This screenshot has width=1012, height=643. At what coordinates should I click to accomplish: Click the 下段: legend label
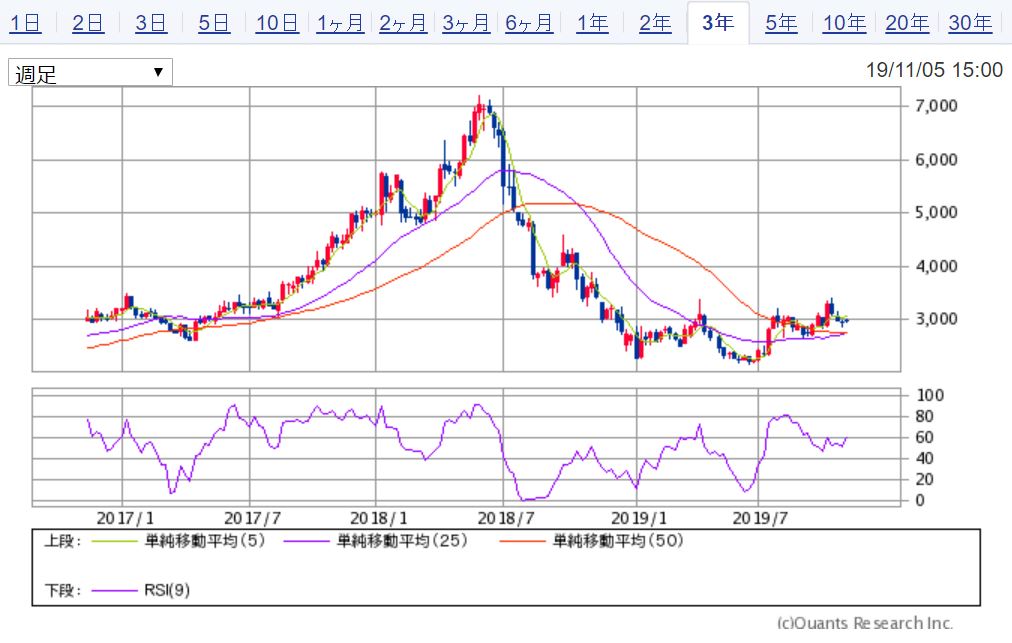point(63,591)
